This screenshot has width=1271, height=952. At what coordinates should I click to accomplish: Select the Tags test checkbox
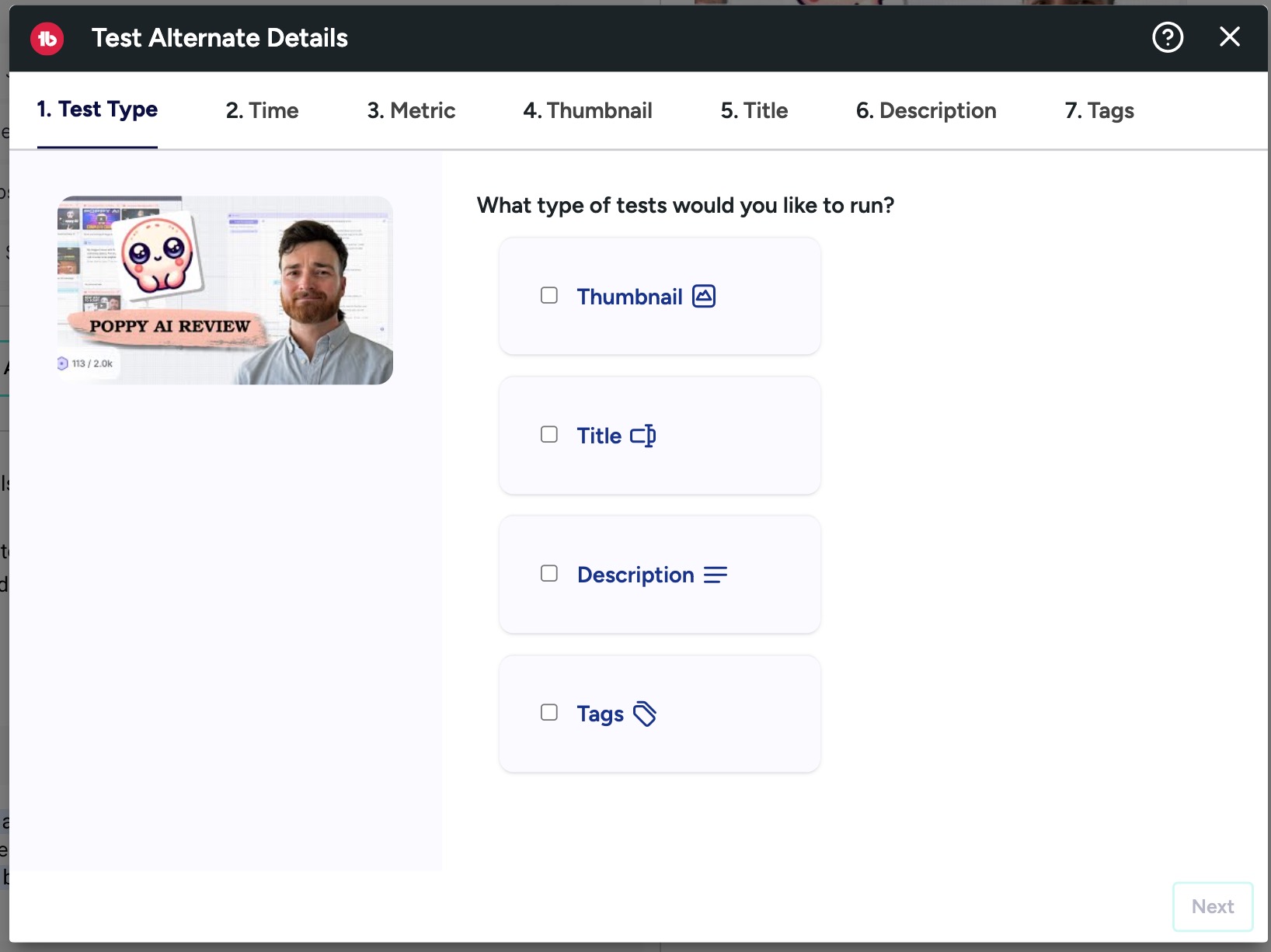tap(549, 713)
